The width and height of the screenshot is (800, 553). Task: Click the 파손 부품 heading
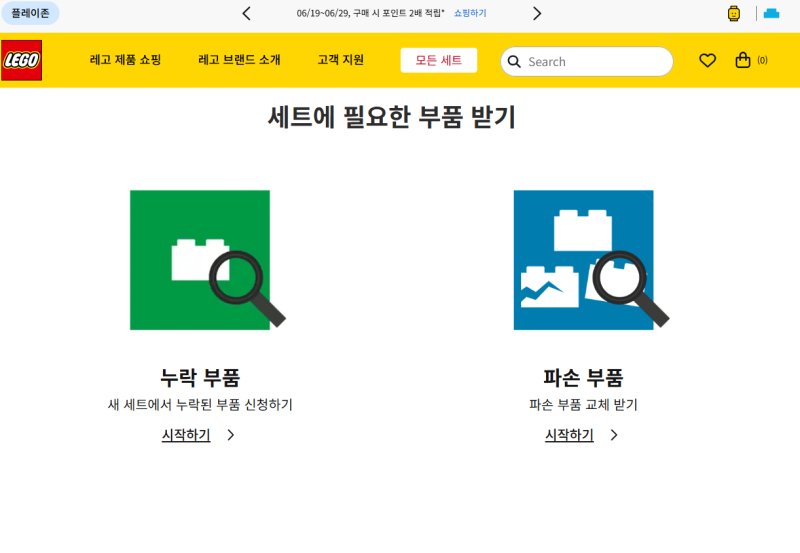(583, 378)
